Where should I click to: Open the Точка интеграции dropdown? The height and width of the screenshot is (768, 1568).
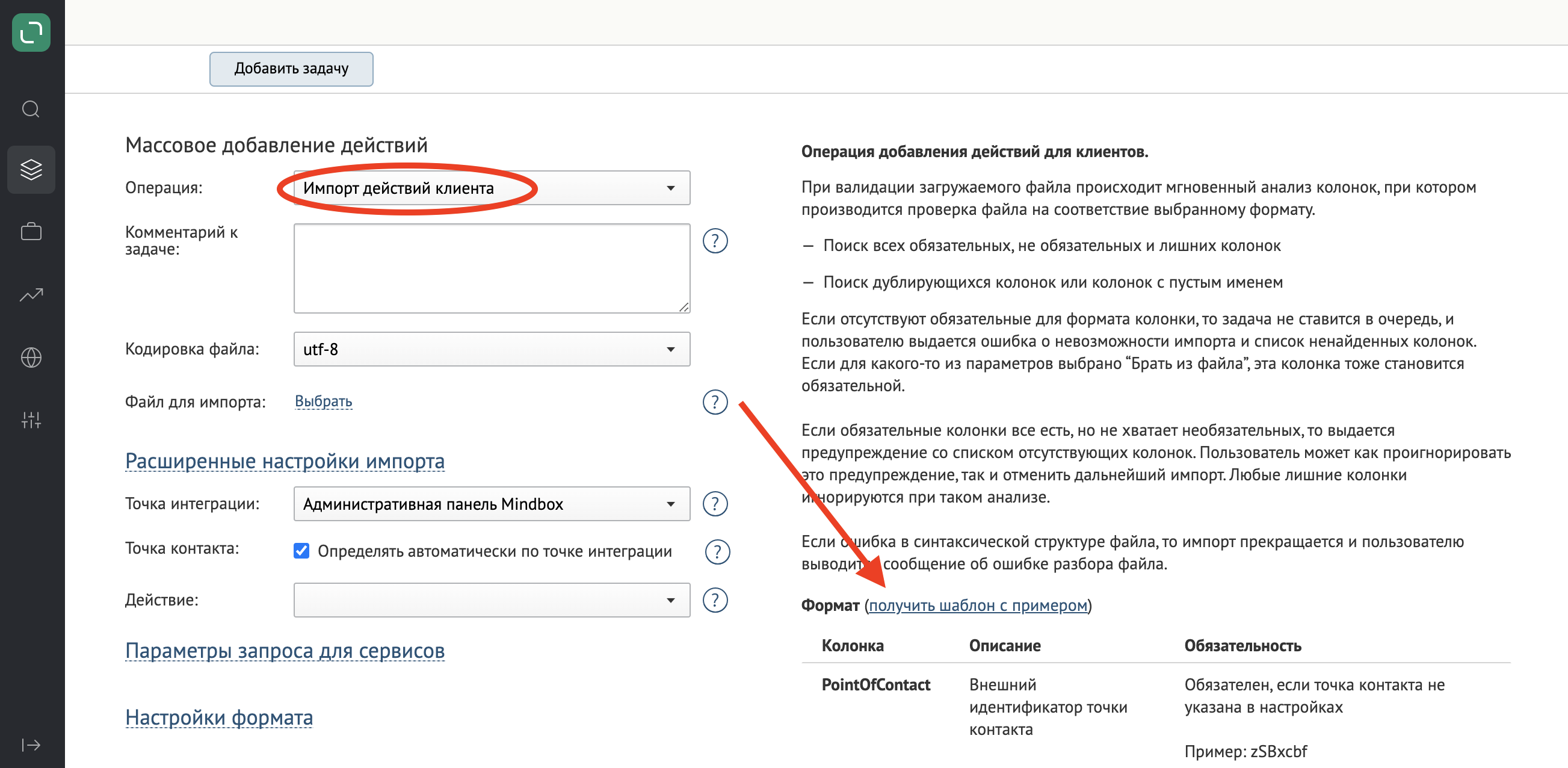pyautogui.click(x=492, y=504)
